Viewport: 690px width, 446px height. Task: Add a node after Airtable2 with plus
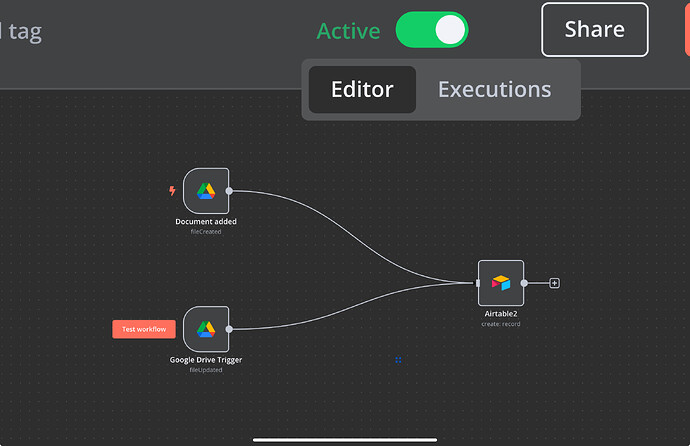coord(554,283)
